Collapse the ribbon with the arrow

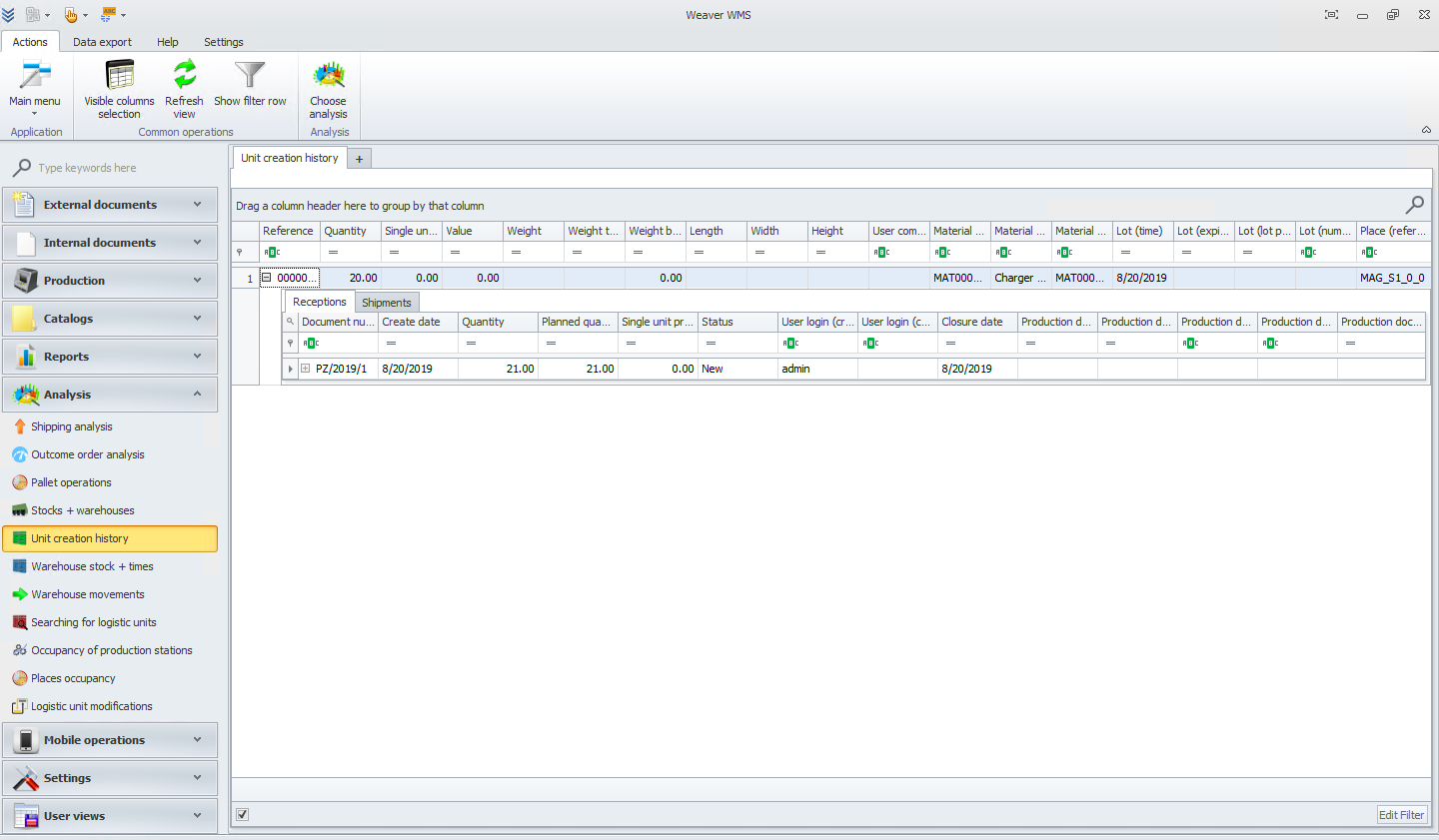point(1426,130)
